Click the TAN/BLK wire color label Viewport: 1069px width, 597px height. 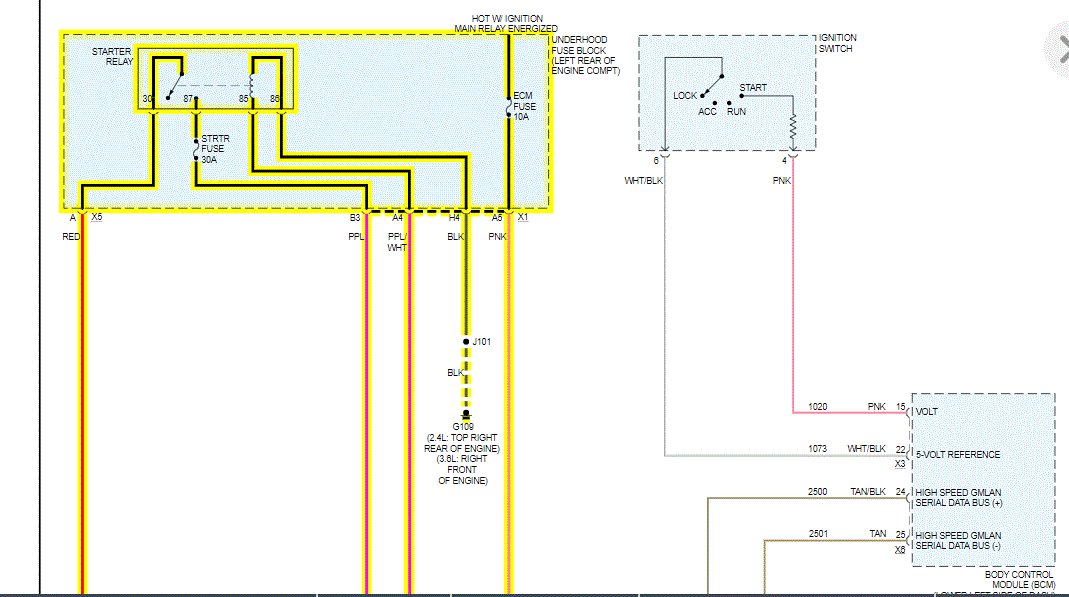[868, 491]
